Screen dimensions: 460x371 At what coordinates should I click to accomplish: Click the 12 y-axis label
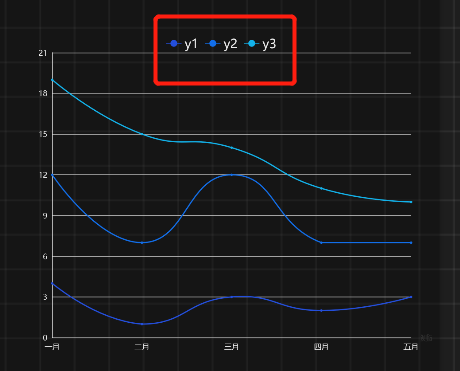tap(43, 175)
